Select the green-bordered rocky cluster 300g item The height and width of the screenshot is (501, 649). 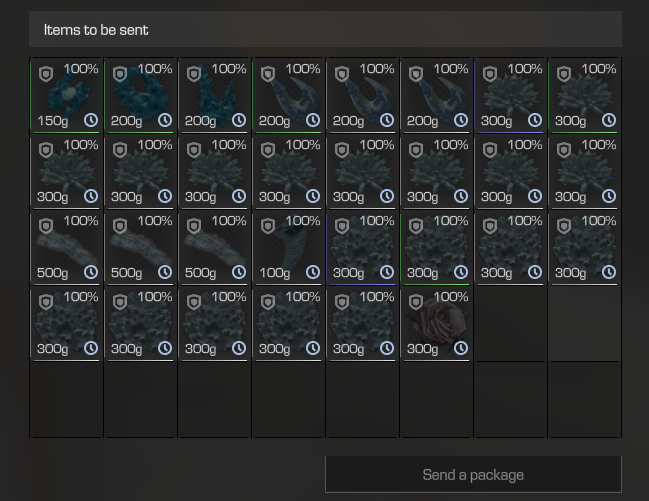click(436, 248)
